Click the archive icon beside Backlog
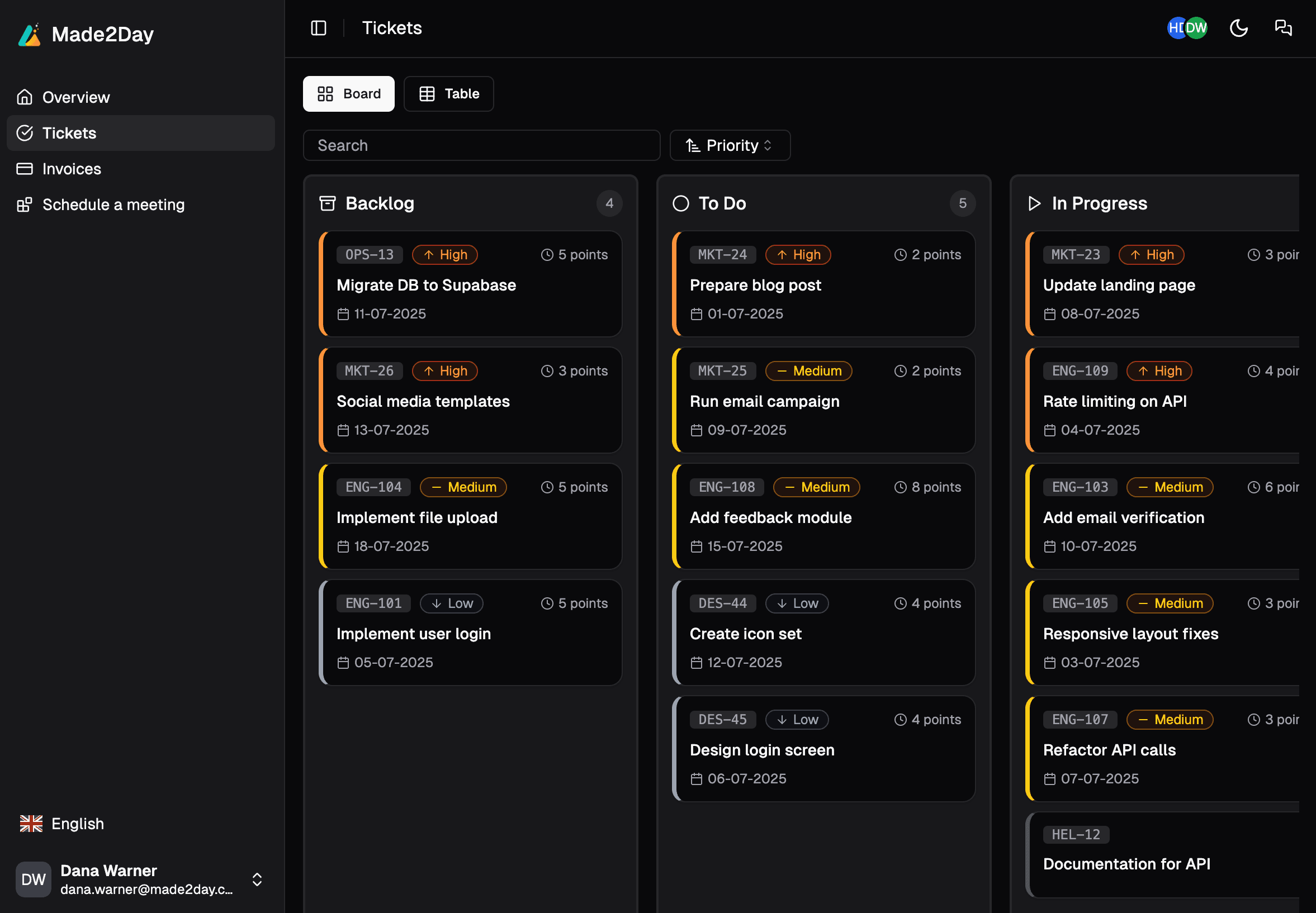 328,203
